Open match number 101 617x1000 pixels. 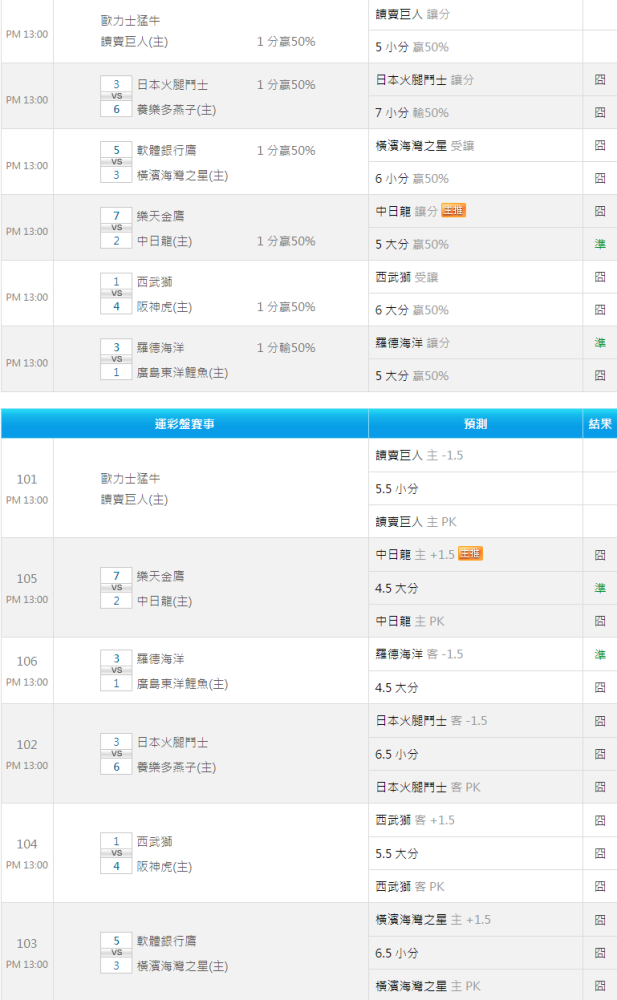27,479
